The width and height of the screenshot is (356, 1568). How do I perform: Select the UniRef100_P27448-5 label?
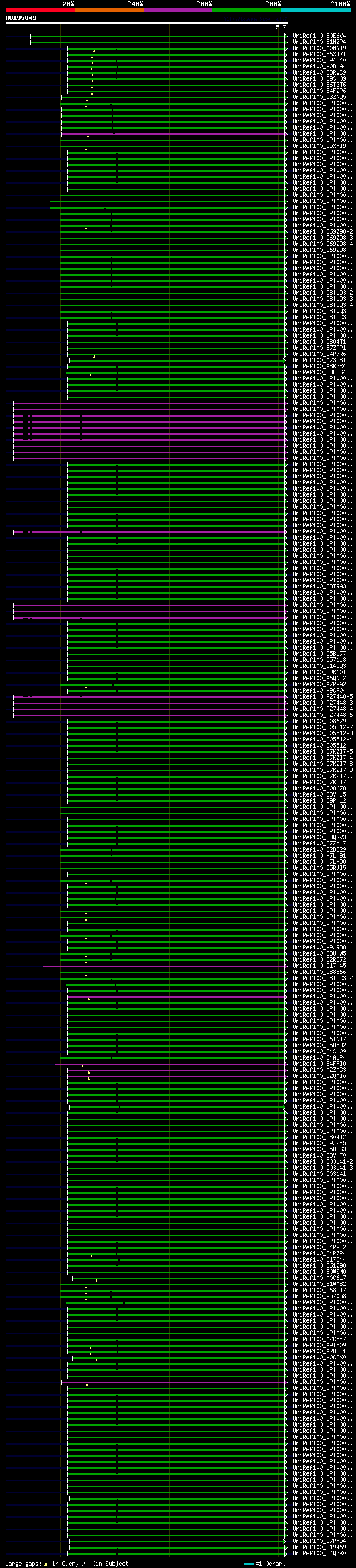point(323,696)
